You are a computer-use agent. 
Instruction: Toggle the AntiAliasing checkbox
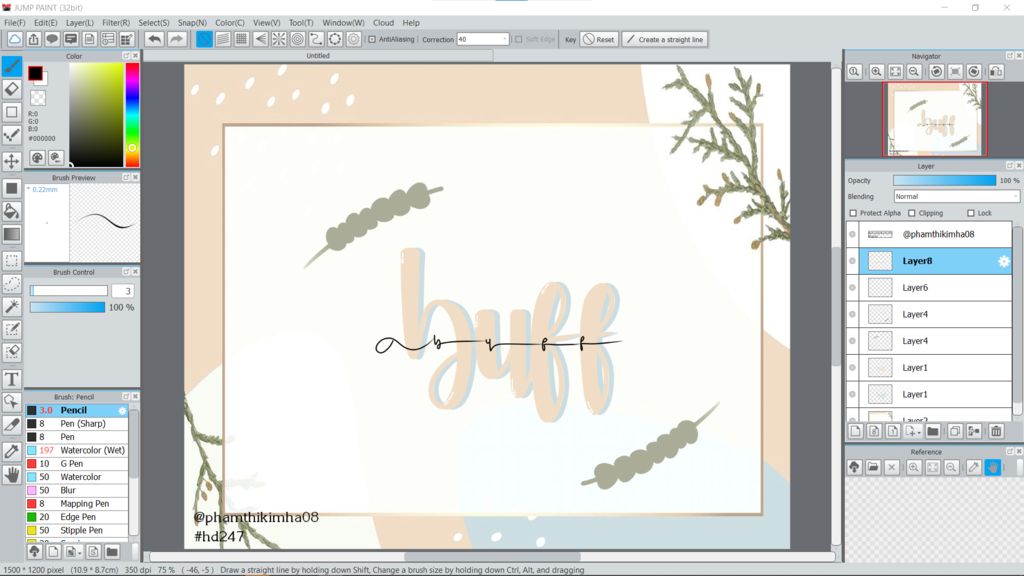[x=372, y=39]
